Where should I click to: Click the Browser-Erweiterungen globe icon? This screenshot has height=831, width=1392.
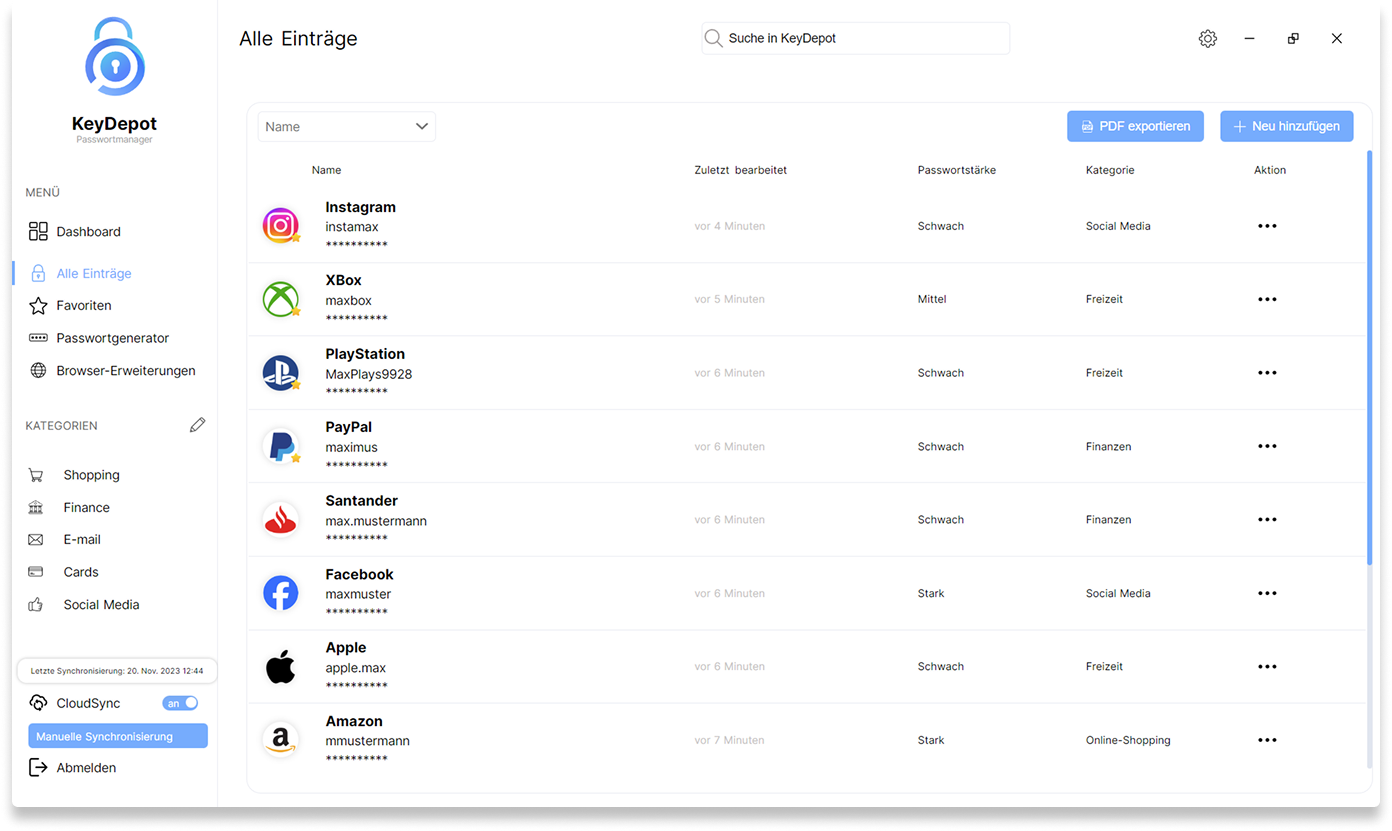tap(38, 370)
